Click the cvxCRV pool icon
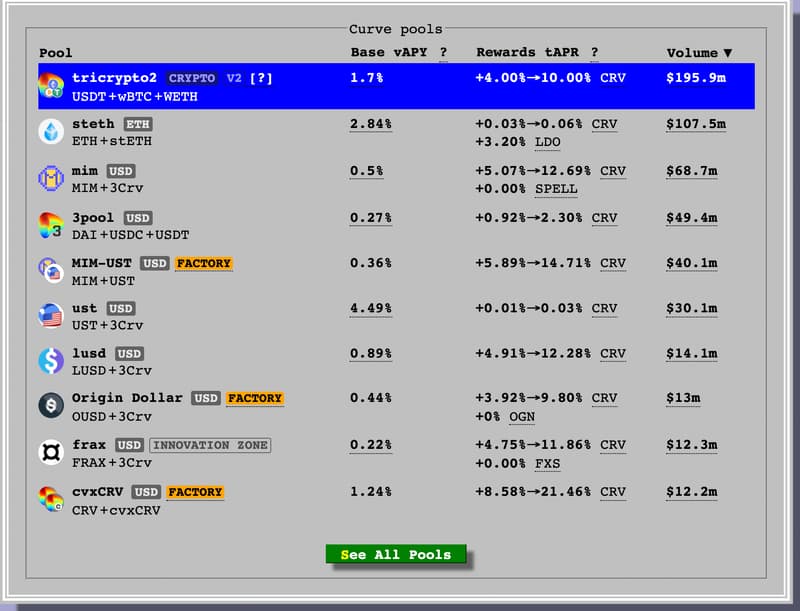The image size is (800, 611). click(x=51, y=500)
